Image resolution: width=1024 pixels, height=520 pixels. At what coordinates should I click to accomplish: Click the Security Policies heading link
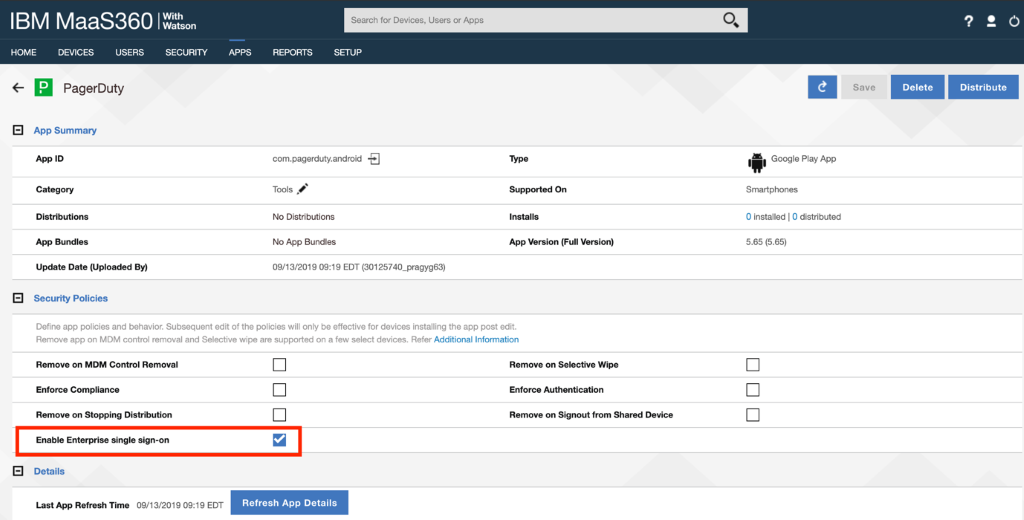point(71,298)
